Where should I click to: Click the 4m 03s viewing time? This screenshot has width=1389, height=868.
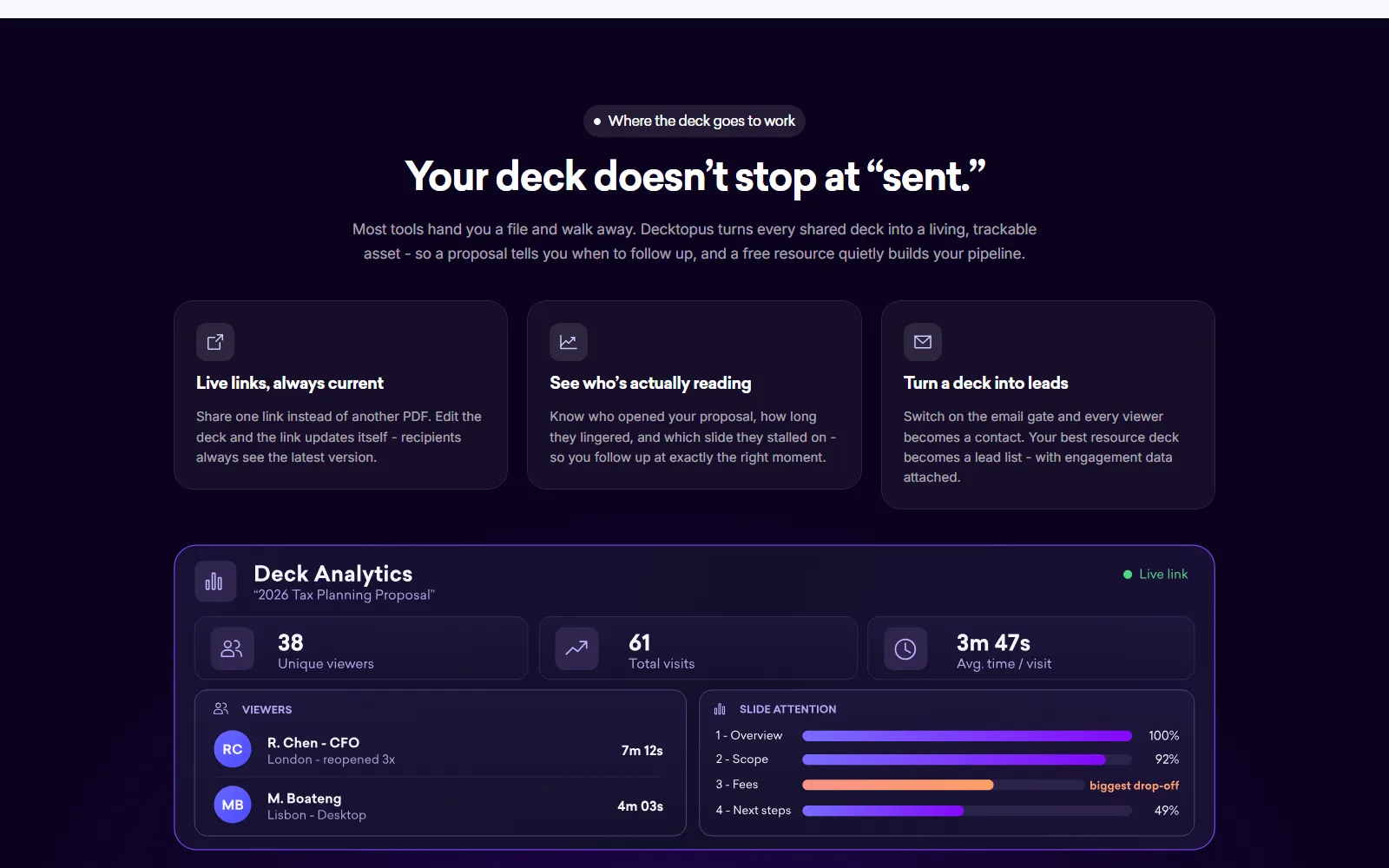pyautogui.click(x=641, y=806)
